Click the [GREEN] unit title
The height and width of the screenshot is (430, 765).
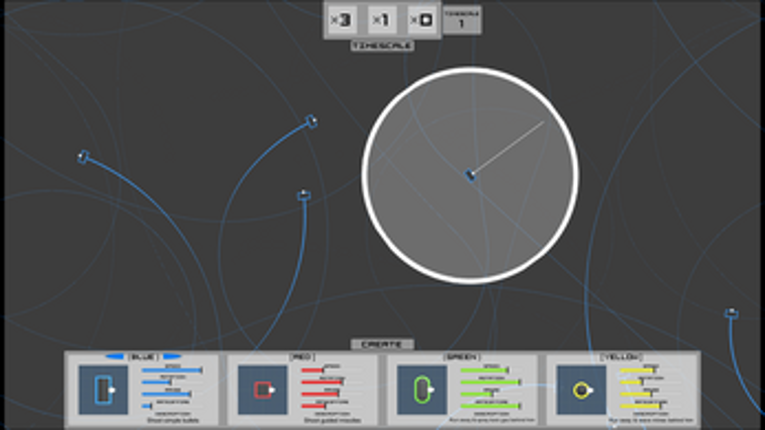click(x=462, y=357)
